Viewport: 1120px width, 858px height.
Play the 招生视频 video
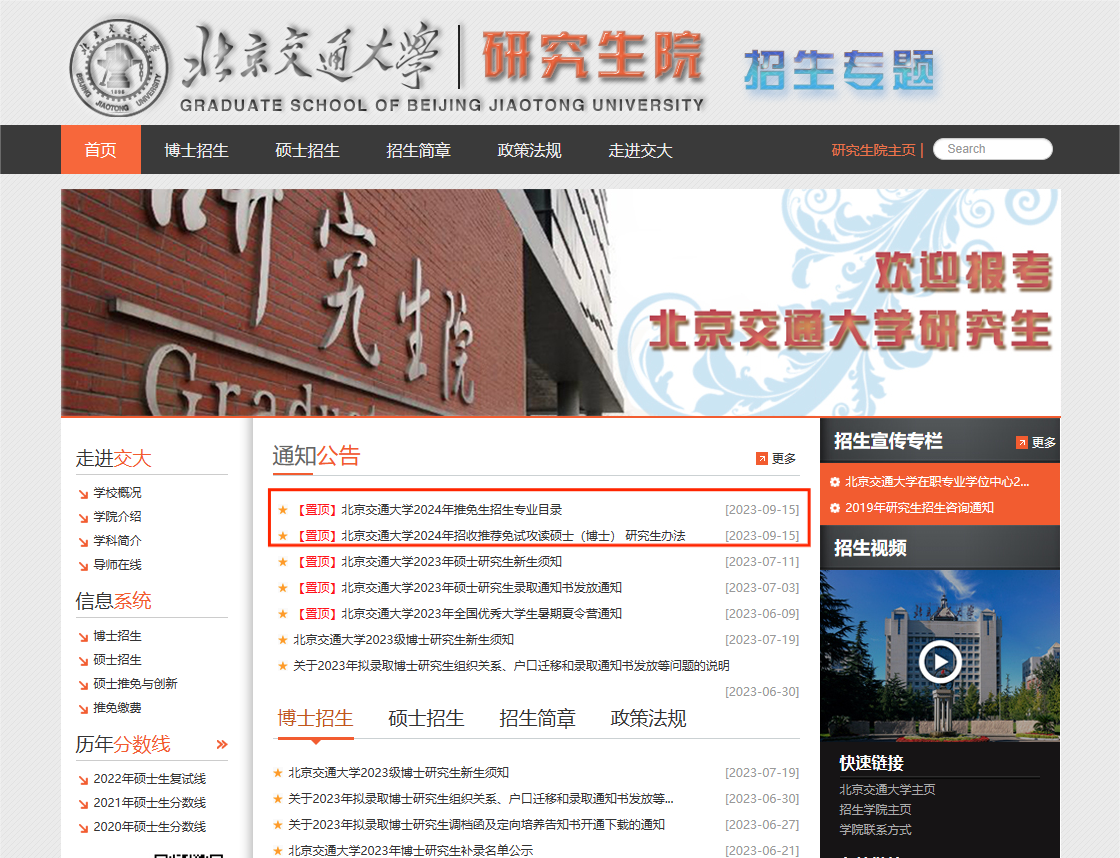[x=939, y=662]
